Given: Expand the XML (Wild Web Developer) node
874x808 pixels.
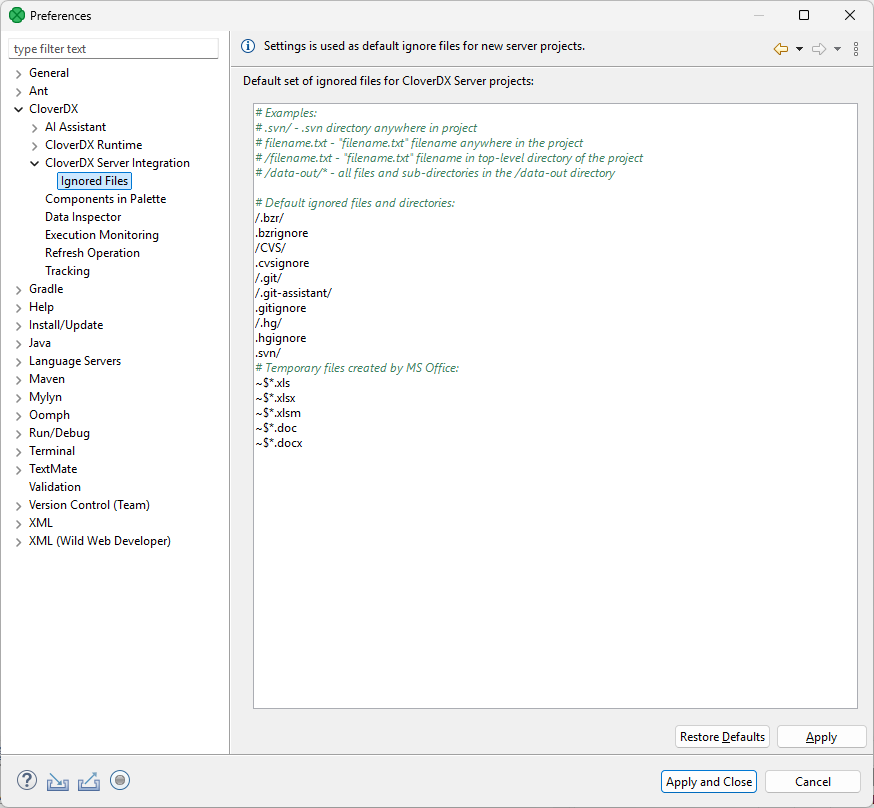Looking at the screenshot, I should [18, 542].
